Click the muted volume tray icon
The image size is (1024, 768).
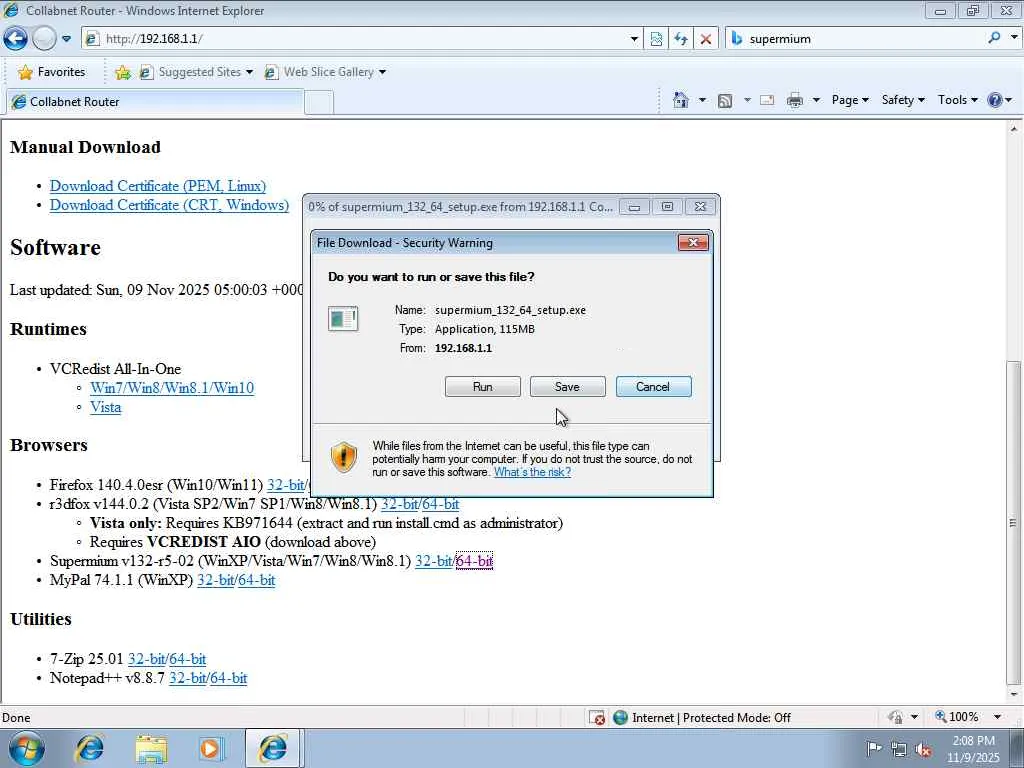923,749
